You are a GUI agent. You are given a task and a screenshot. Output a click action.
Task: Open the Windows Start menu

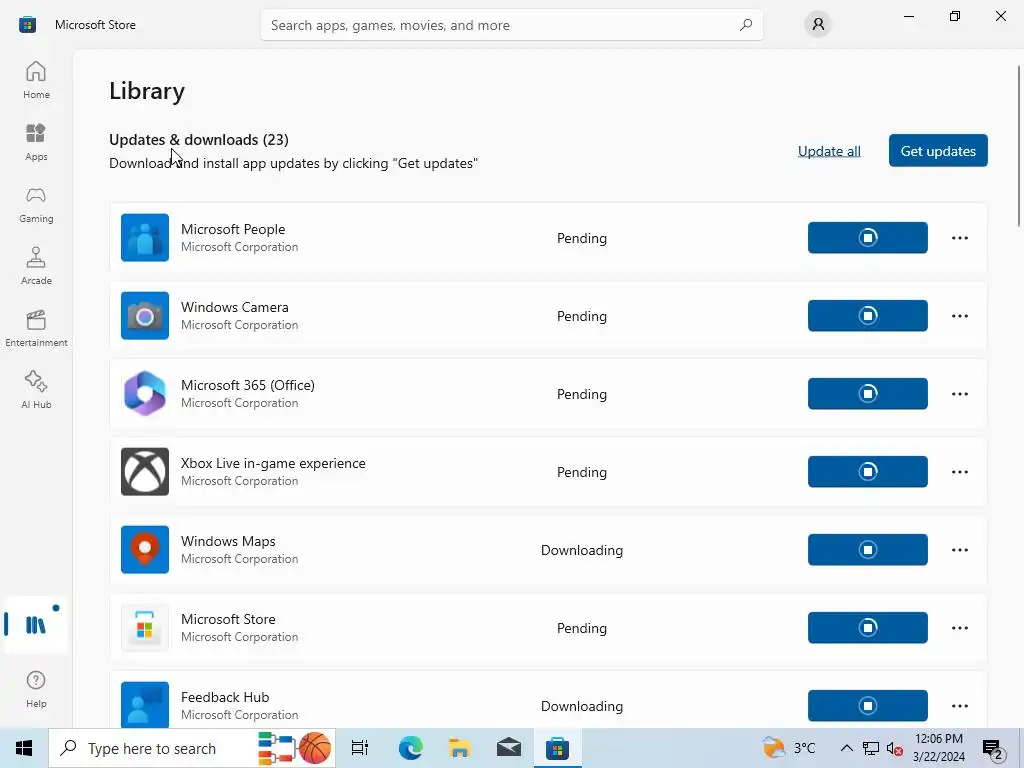[x=24, y=748]
